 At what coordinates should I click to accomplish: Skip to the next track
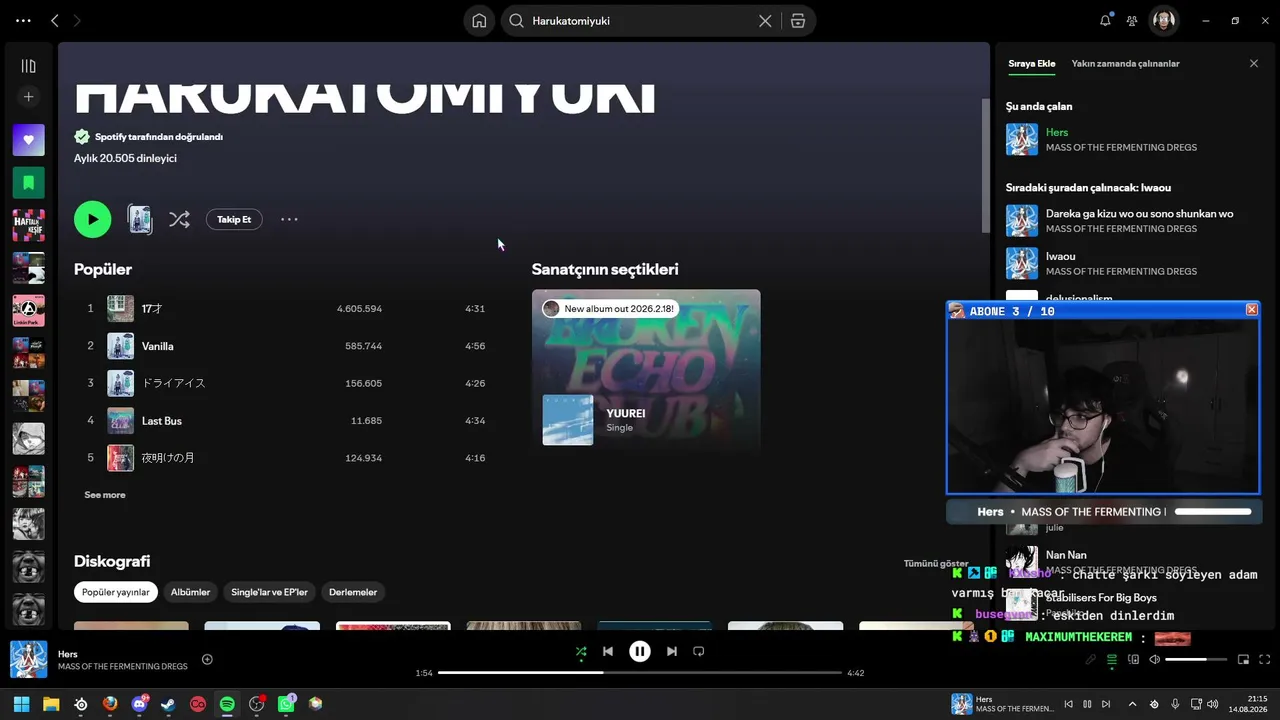point(672,651)
